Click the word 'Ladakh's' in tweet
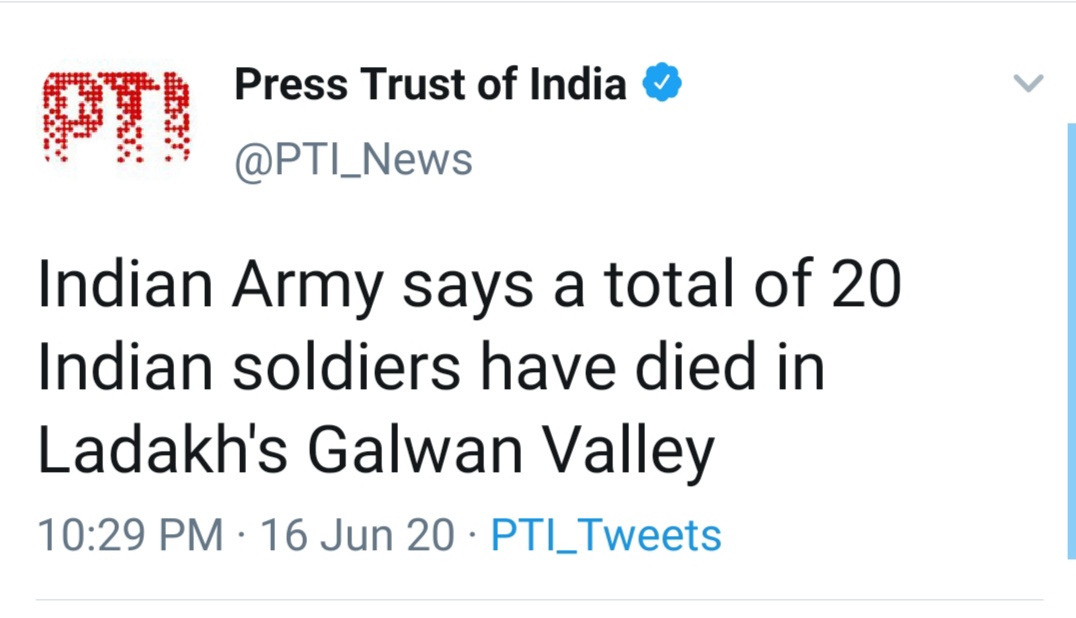1076x618 pixels. click(162, 450)
